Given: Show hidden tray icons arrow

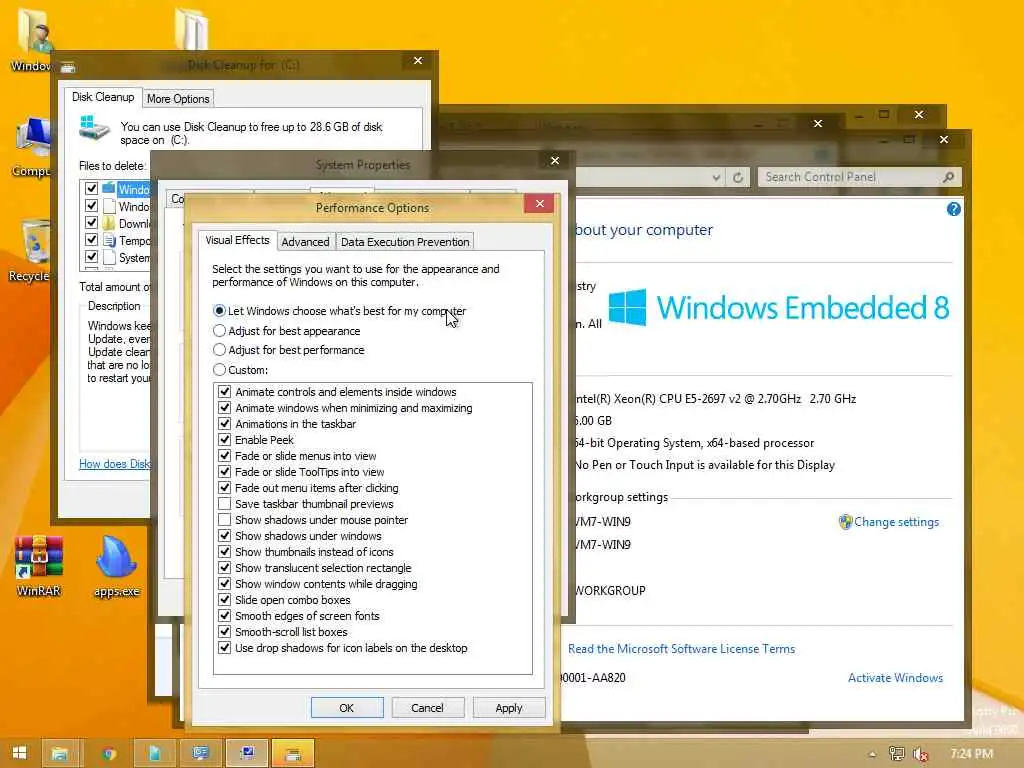Looking at the screenshot, I should click(872, 754).
